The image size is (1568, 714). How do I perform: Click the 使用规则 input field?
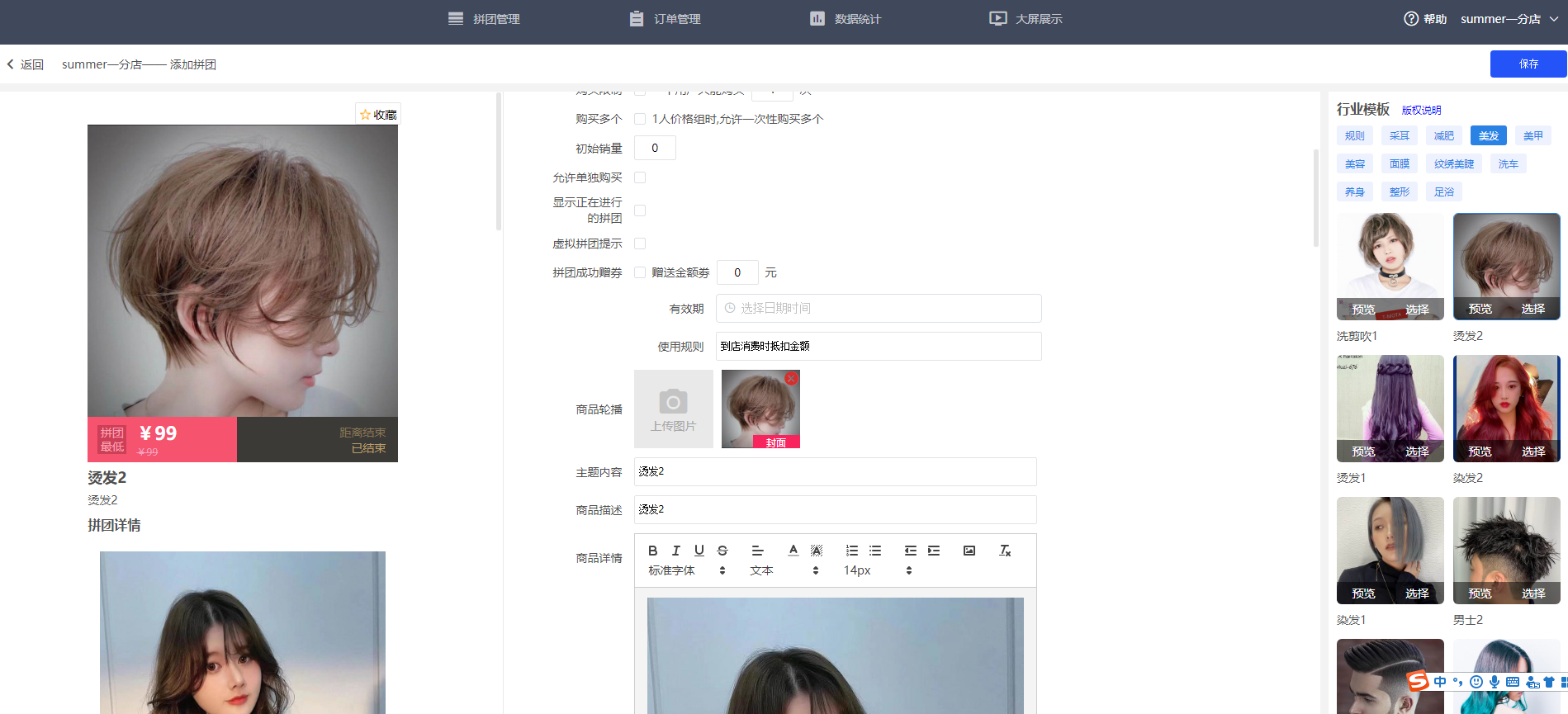click(x=879, y=347)
